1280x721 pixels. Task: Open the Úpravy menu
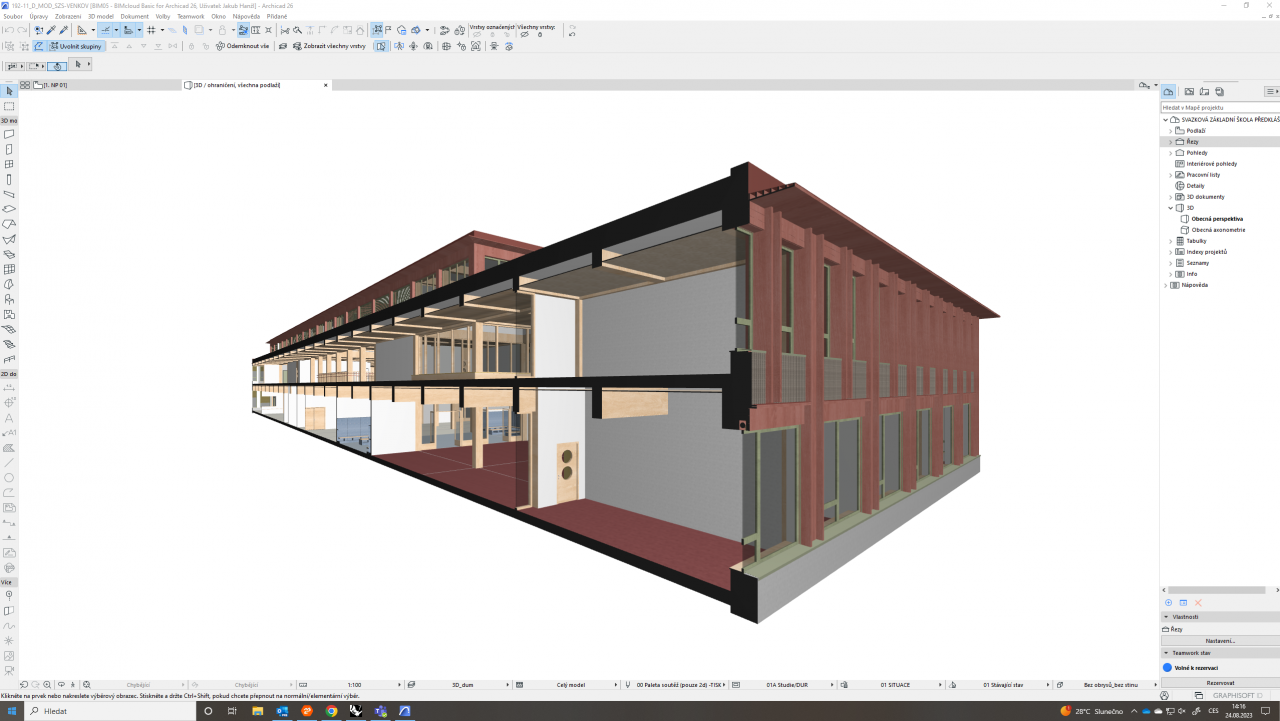39,17
